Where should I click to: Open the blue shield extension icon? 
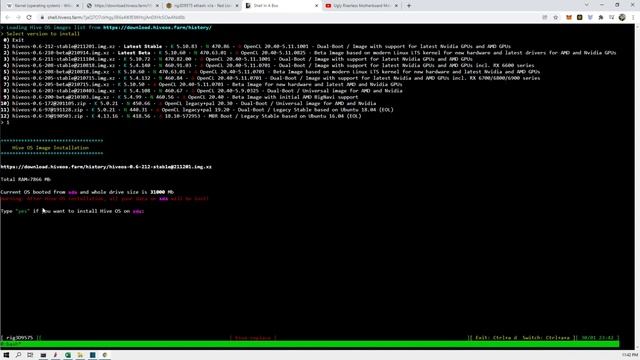coord(590,18)
